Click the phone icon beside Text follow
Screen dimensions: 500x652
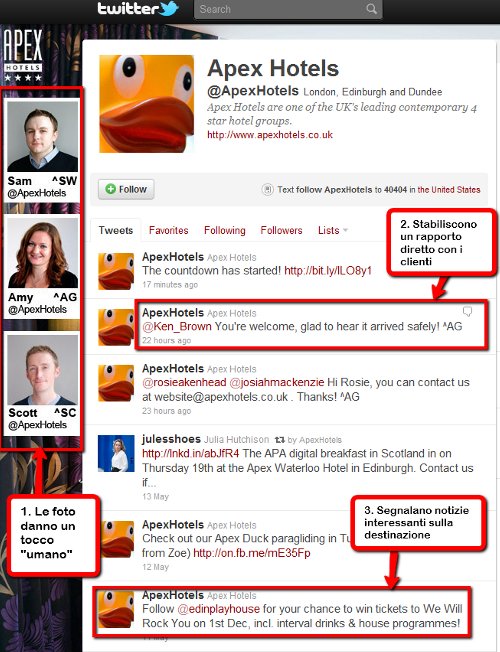coord(267,190)
